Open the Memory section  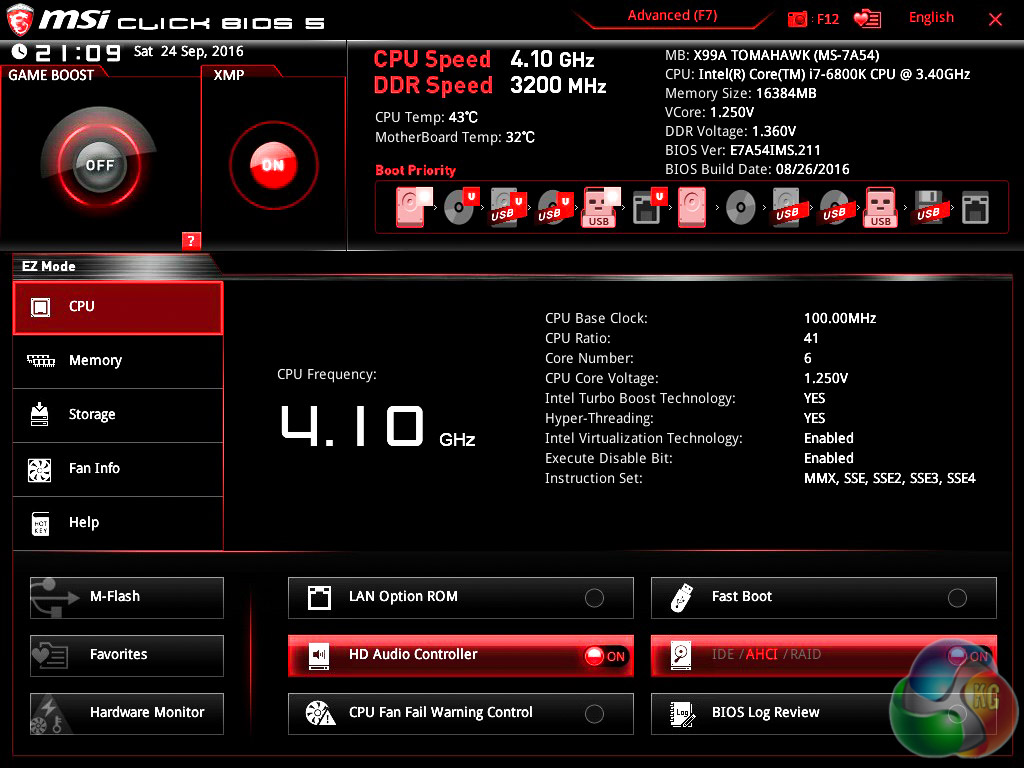coord(118,361)
